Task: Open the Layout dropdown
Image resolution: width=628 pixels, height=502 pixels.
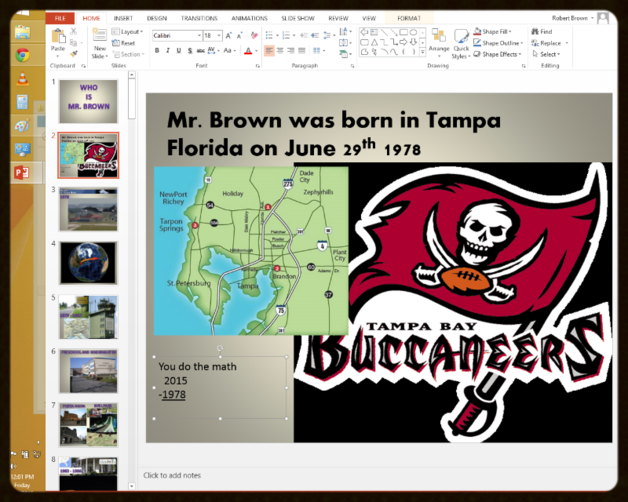Action: coord(127,32)
